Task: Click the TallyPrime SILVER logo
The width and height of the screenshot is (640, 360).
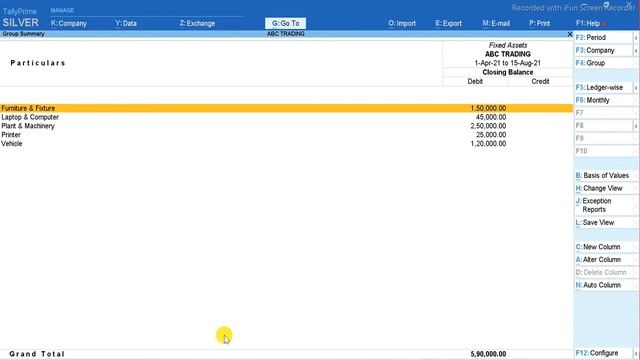Action: 20,18
